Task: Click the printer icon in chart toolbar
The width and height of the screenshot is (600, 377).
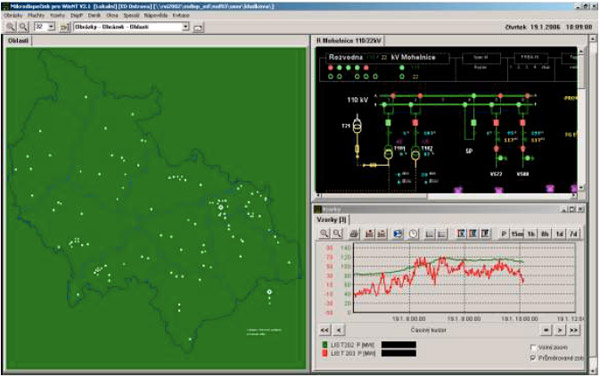Action: (354, 233)
